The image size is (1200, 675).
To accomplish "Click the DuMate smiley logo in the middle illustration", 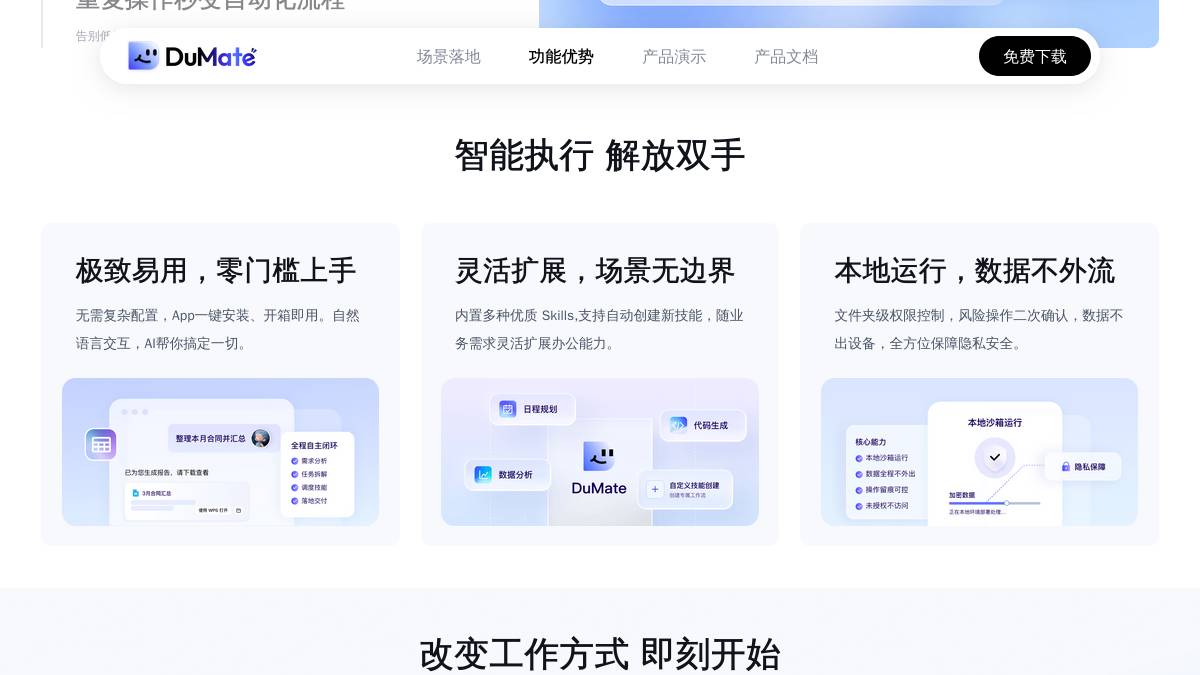I will (x=599, y=456).
